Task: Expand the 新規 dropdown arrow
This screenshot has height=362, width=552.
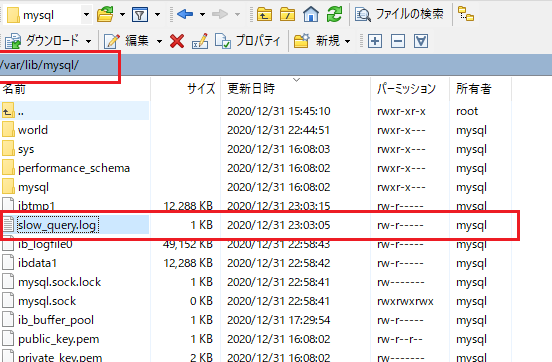Action: coord(347,41)
